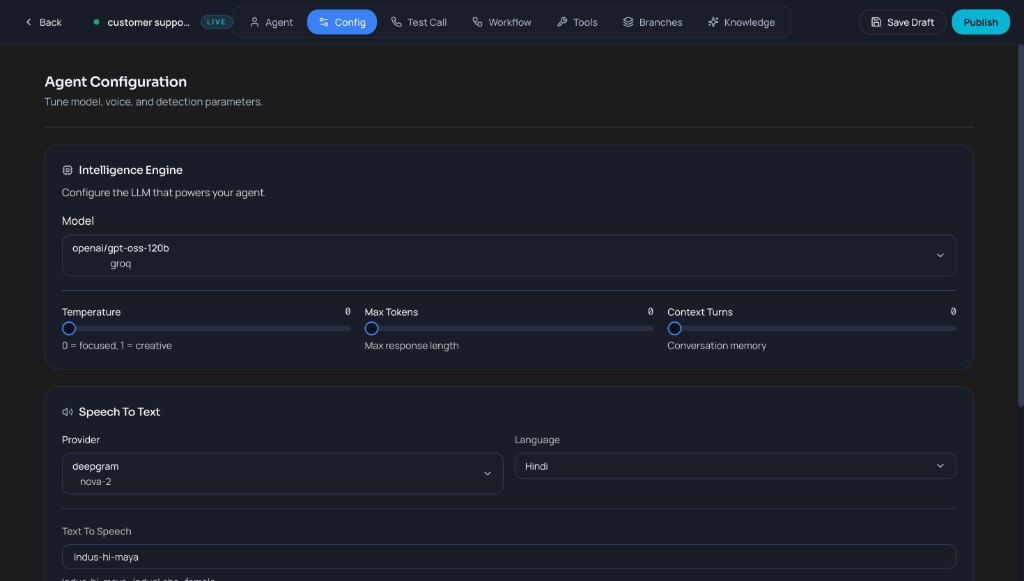Click the sparkles icon beside Knowledge
1024x581 pixels.
coord(713,21)
